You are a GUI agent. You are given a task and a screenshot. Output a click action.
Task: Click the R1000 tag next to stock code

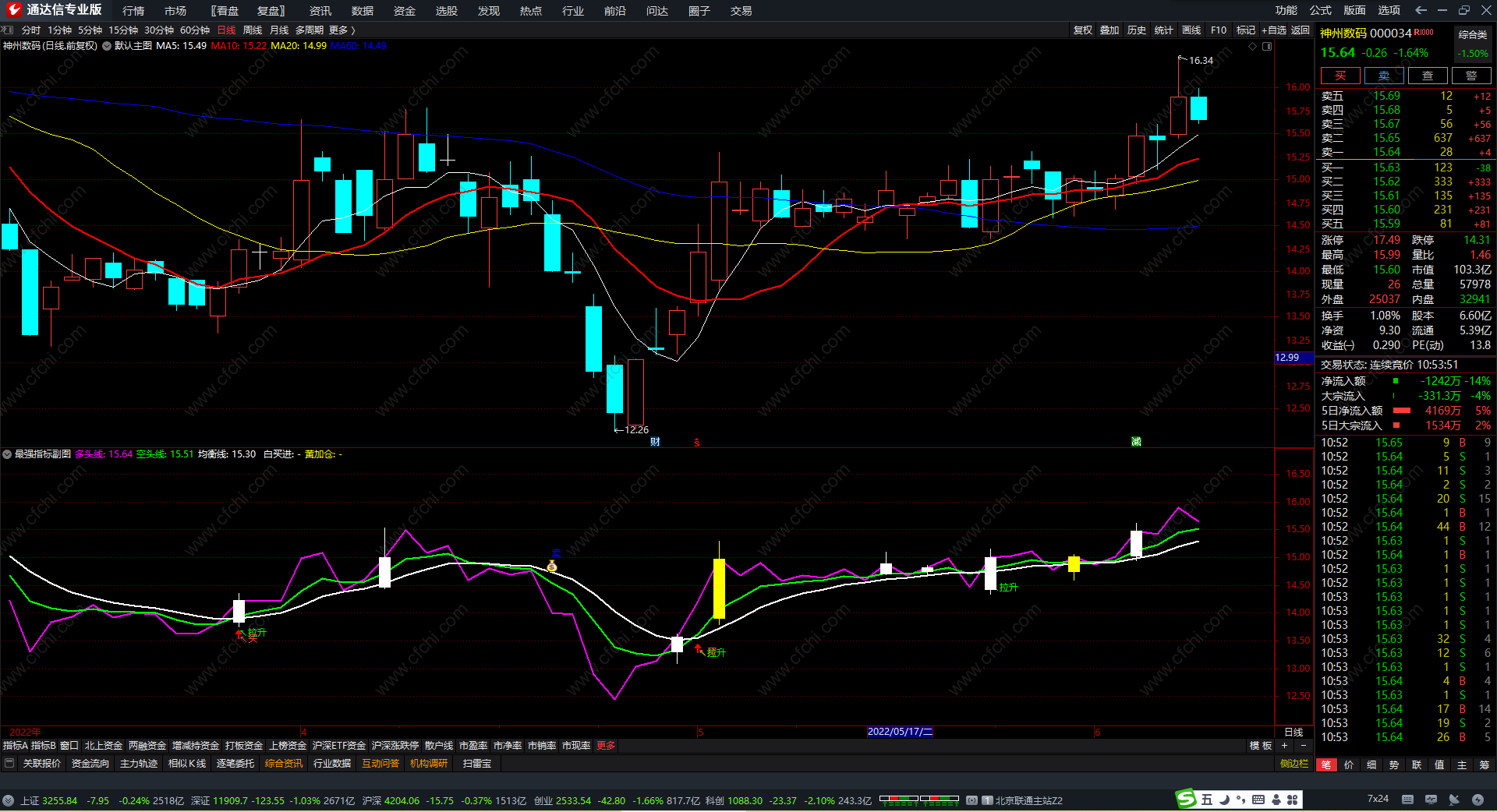pos(1424,32)
